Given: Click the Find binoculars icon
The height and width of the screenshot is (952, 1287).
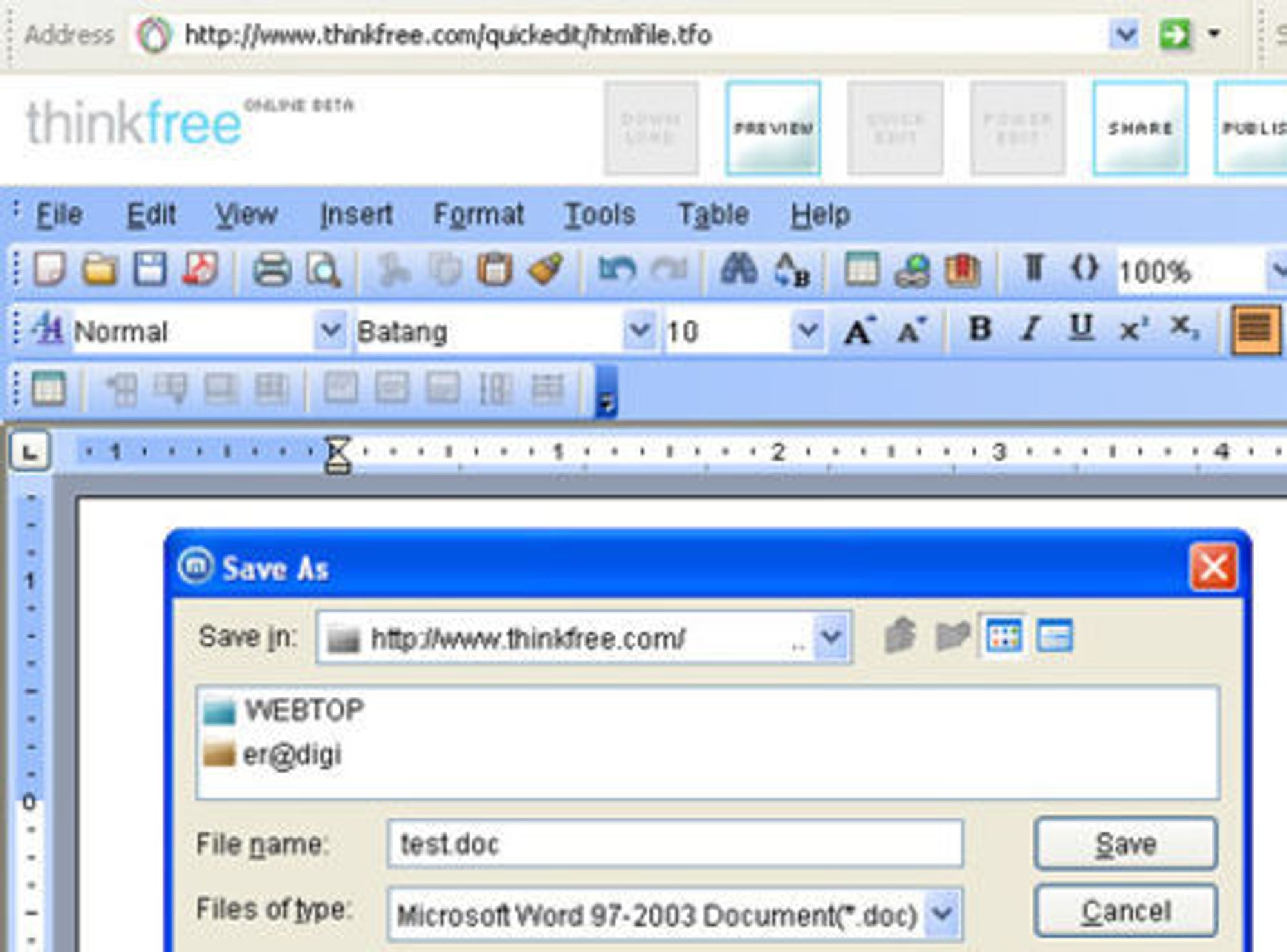Looking at the screenshot, I should click(x=739, y=269).
